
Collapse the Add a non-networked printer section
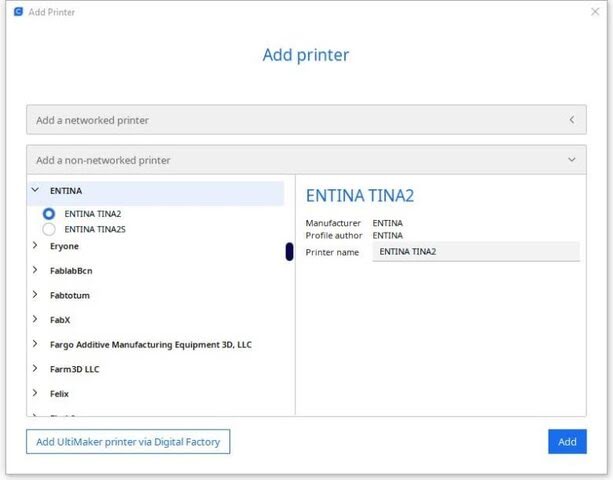pos(300,160)
